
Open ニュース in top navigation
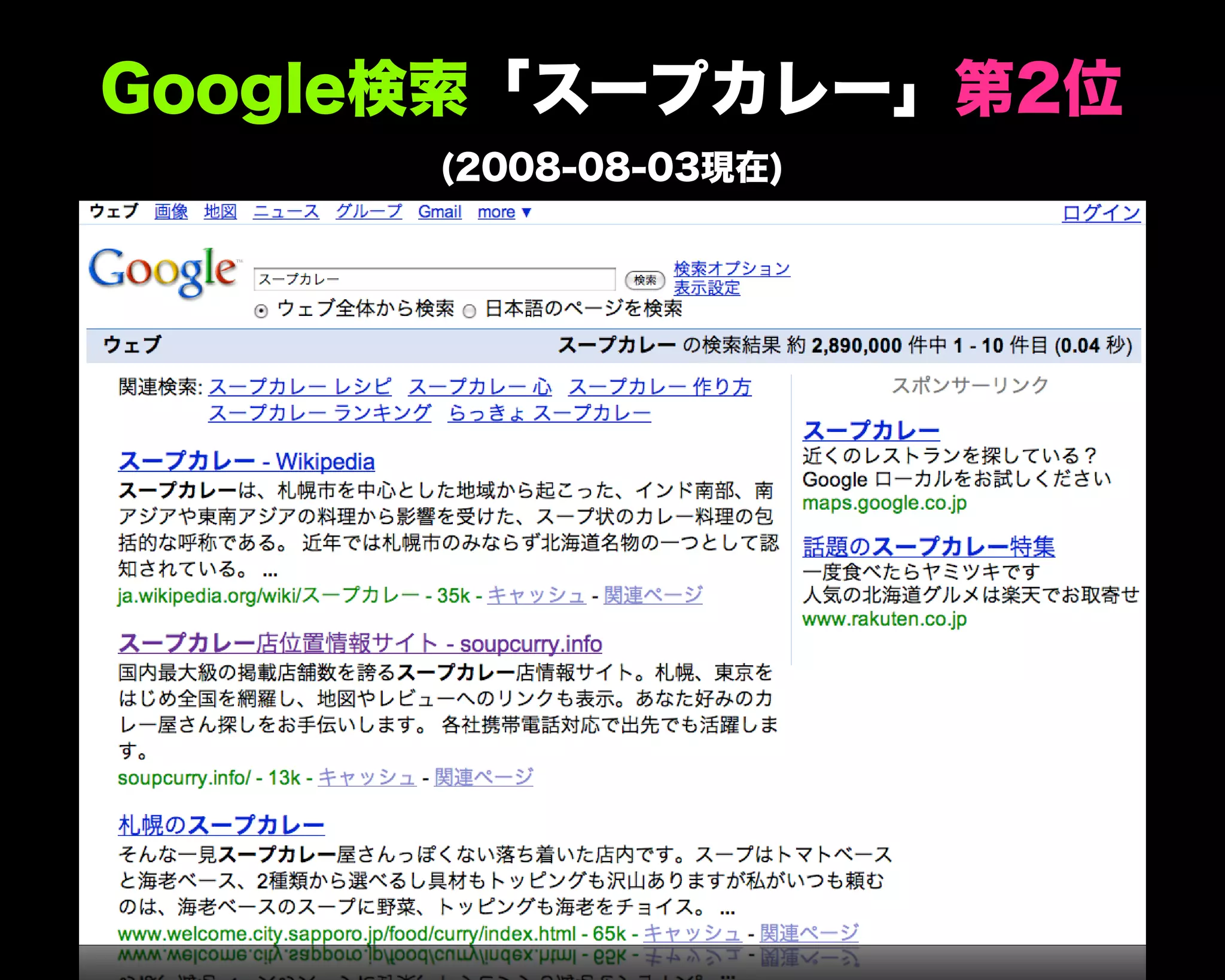(286, 212)
